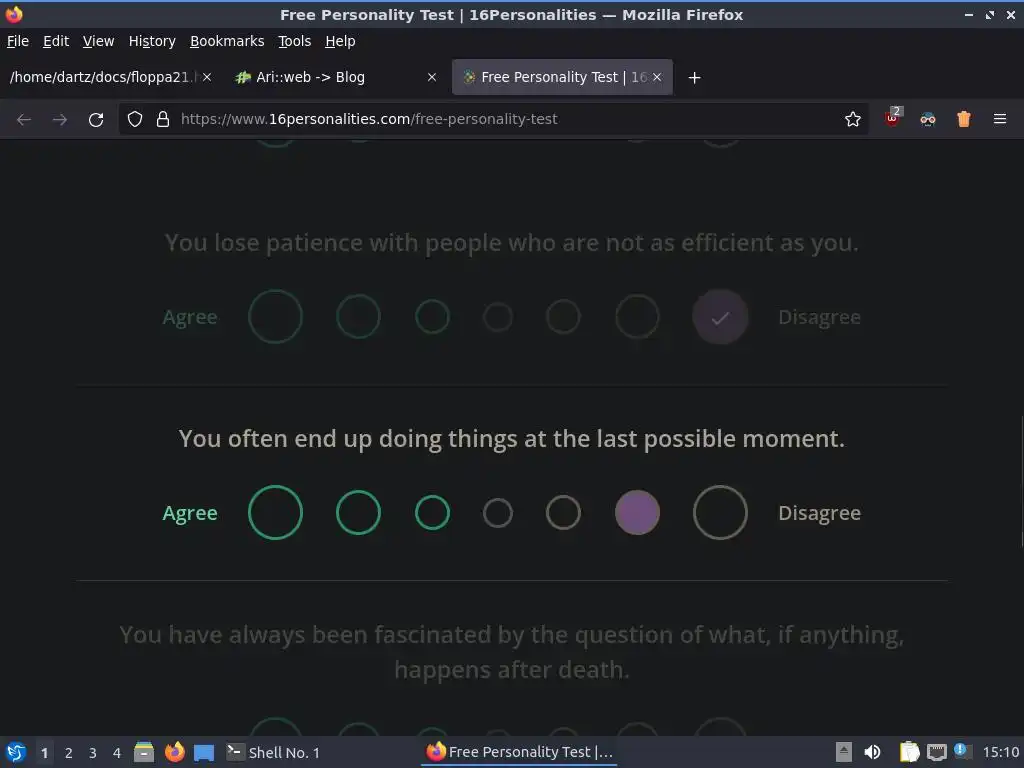
Task: Click the page vertical scrollbar thumb
Action: [1021, 481]
